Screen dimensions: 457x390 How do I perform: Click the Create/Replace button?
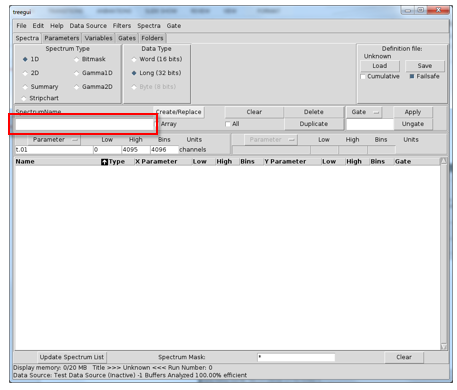click(x=179, y=112)
